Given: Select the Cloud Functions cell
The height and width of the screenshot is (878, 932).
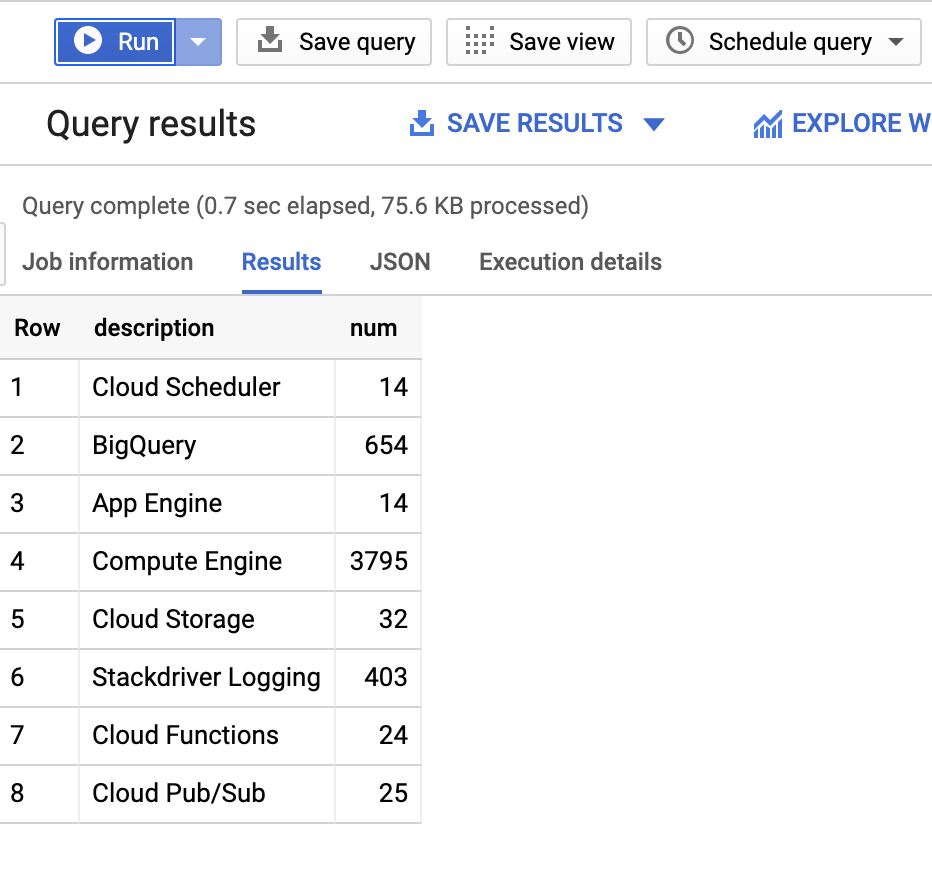Looking at the screenshot, I should 207,735.
